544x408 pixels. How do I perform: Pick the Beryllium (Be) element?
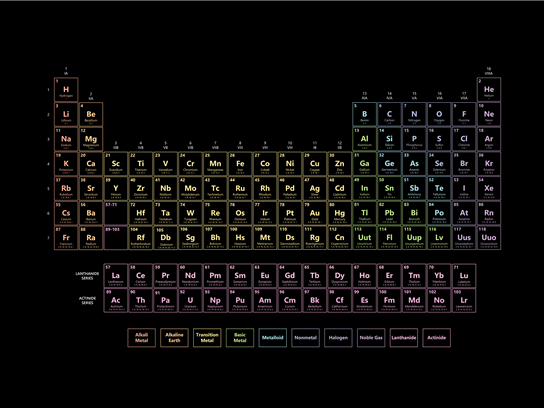(91, 114)
